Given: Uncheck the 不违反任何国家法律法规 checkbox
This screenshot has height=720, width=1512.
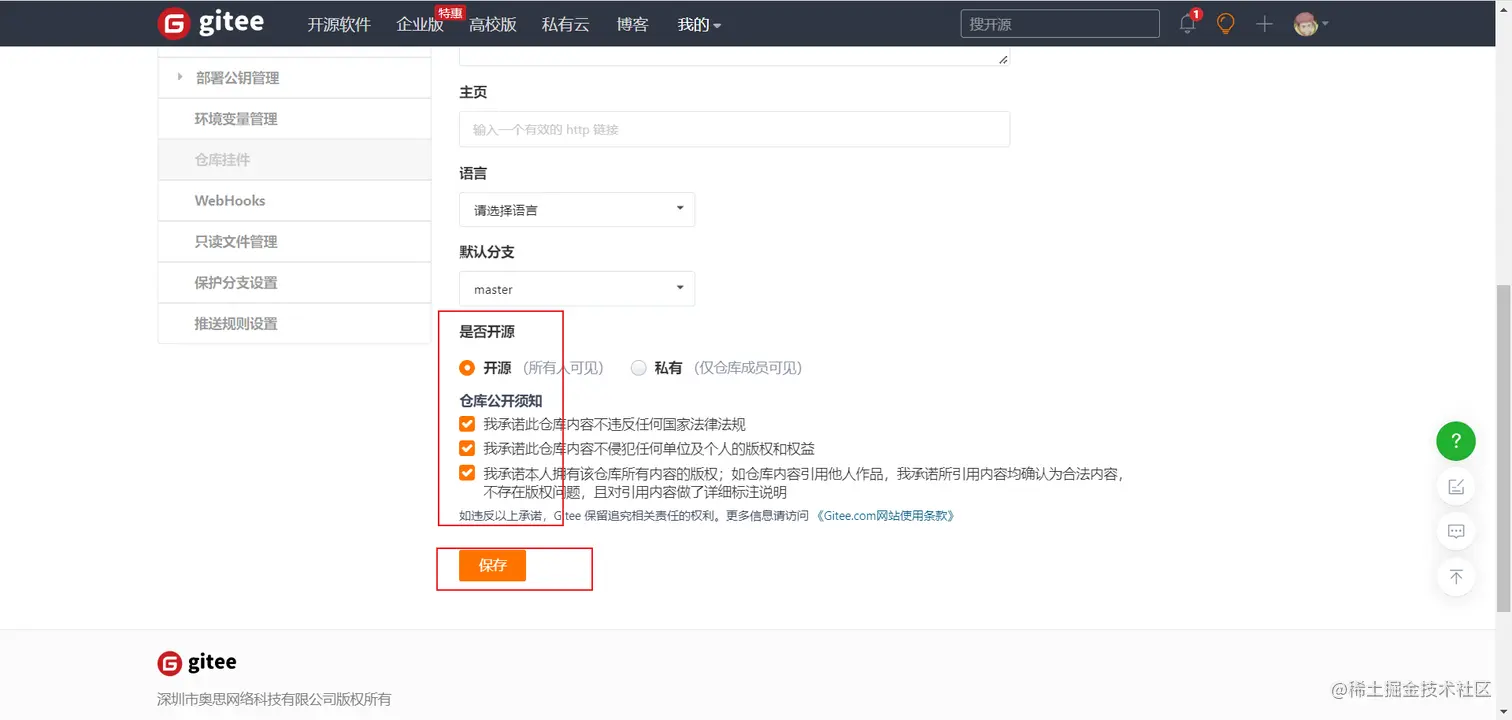Looking at the screenshot, I should pyautogui.click(x=466, y=423).
